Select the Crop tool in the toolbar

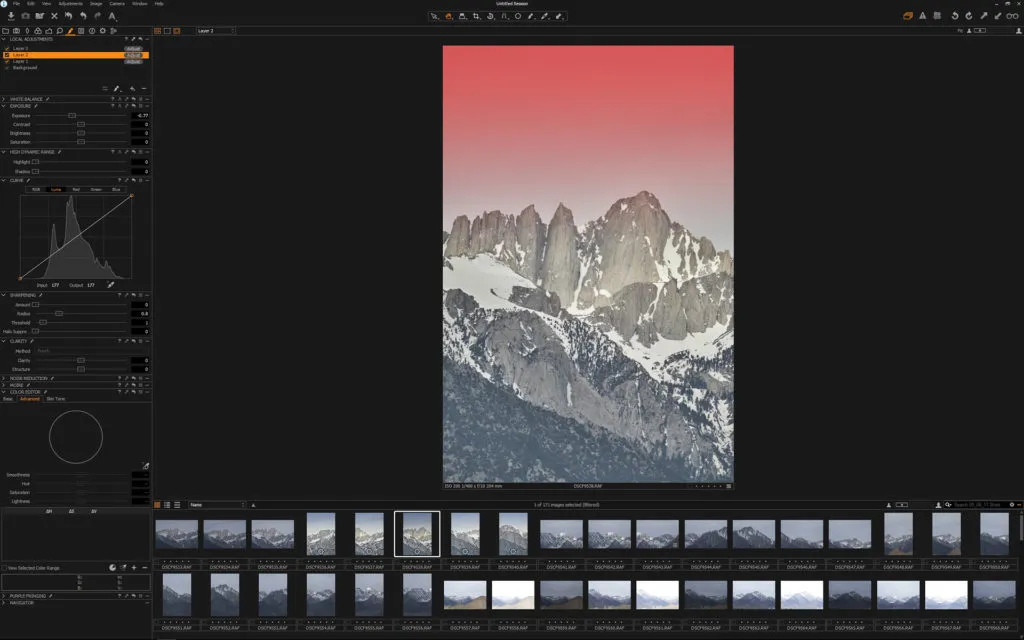pyautogui.click(x=475, y=16)
